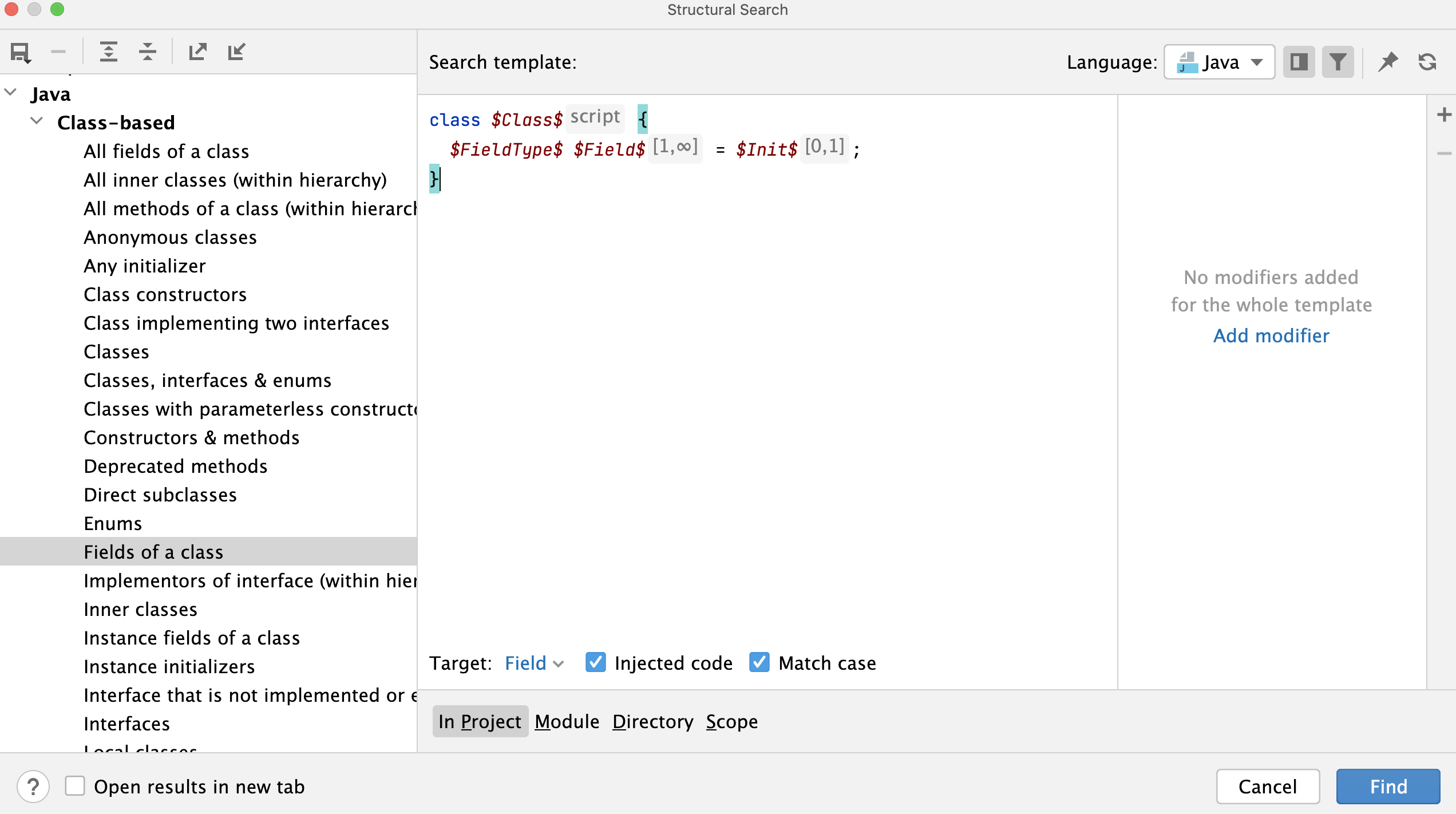Click the collapse all icon in left panel

tap(145, 52)
